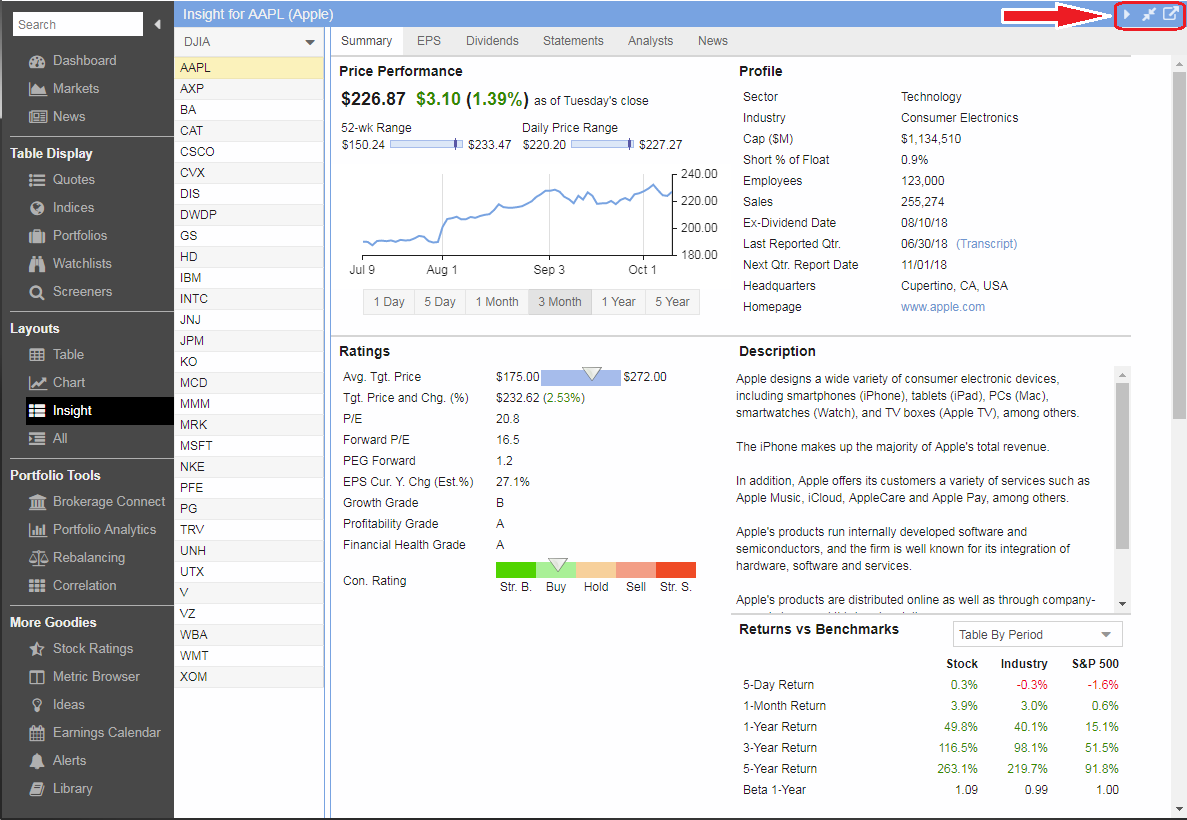Click the average target price slider marker
The height and width of the screenshot is (820, 1187).
pos(591,374)
